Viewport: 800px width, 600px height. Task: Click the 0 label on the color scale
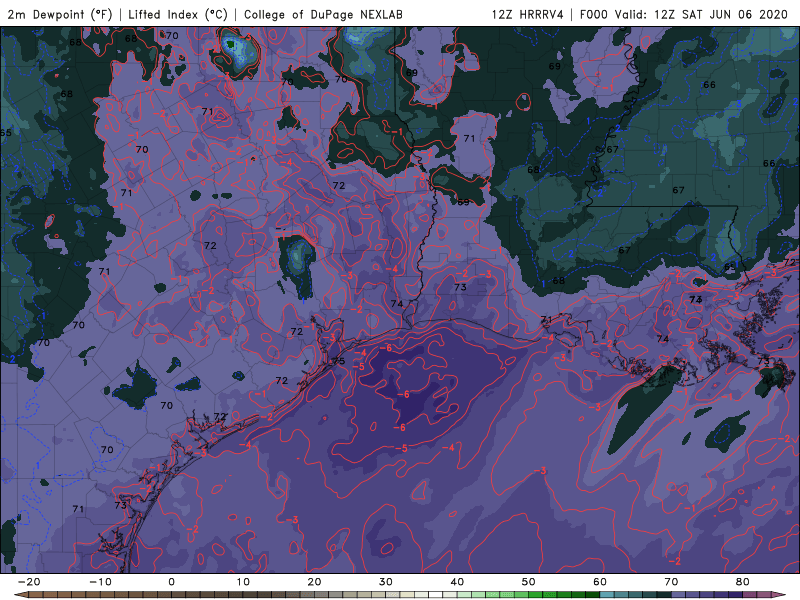(x=171, y=582)
